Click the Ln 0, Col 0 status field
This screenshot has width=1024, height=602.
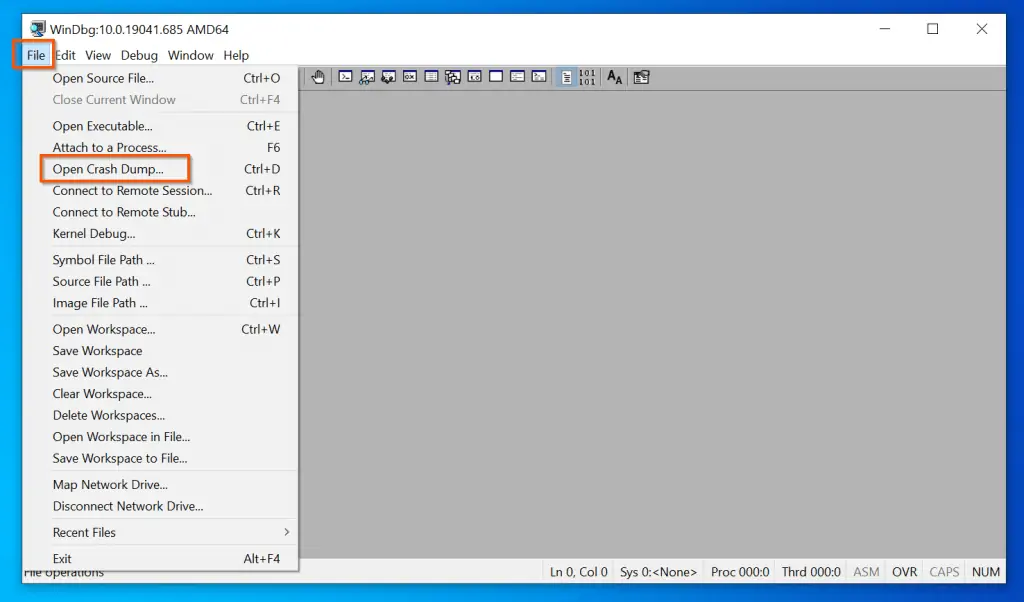click(578, 572)
